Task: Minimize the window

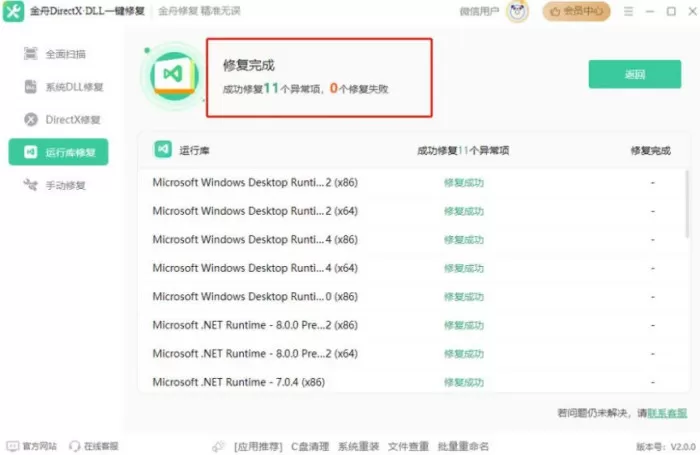Action: 650,11
